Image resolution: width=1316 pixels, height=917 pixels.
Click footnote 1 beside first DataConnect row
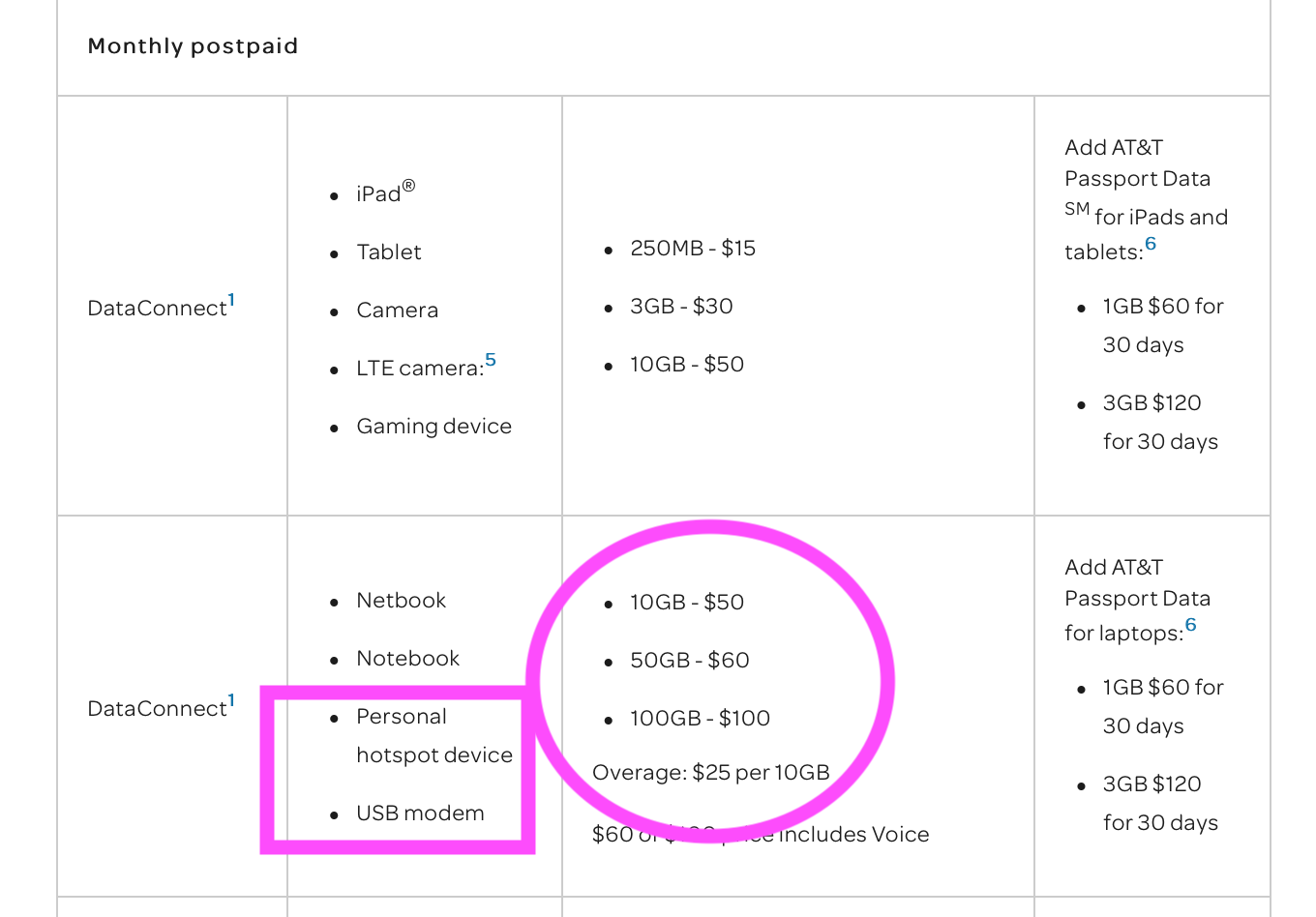coord(231,300)
